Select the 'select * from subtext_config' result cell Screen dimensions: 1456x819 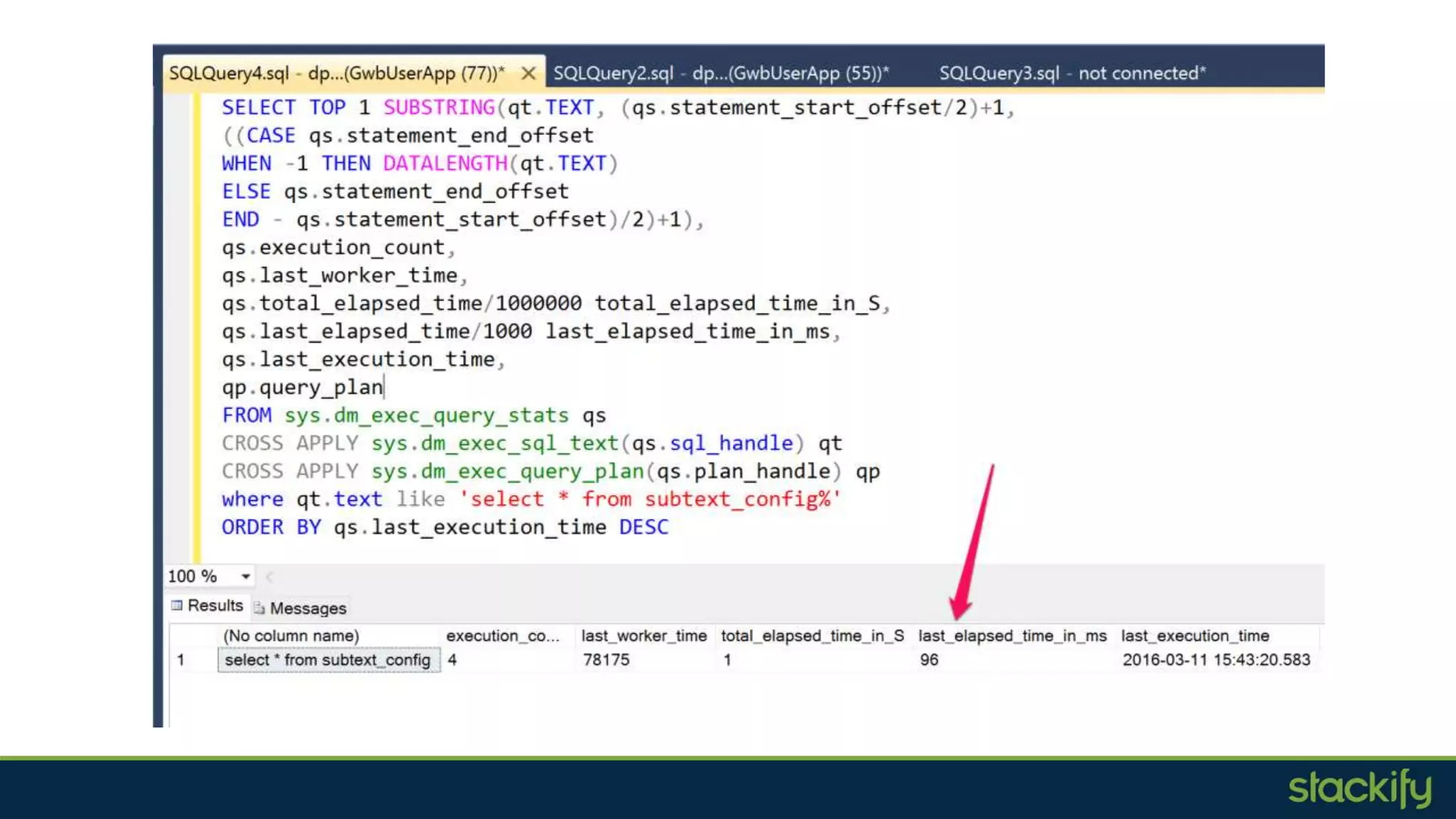point(328,660)
